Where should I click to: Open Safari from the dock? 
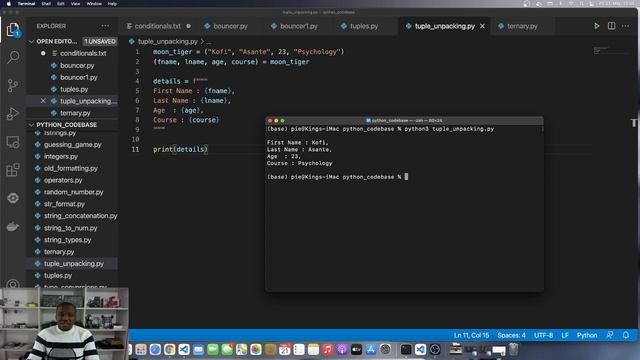pyautogui.click(x=155, y=349)
